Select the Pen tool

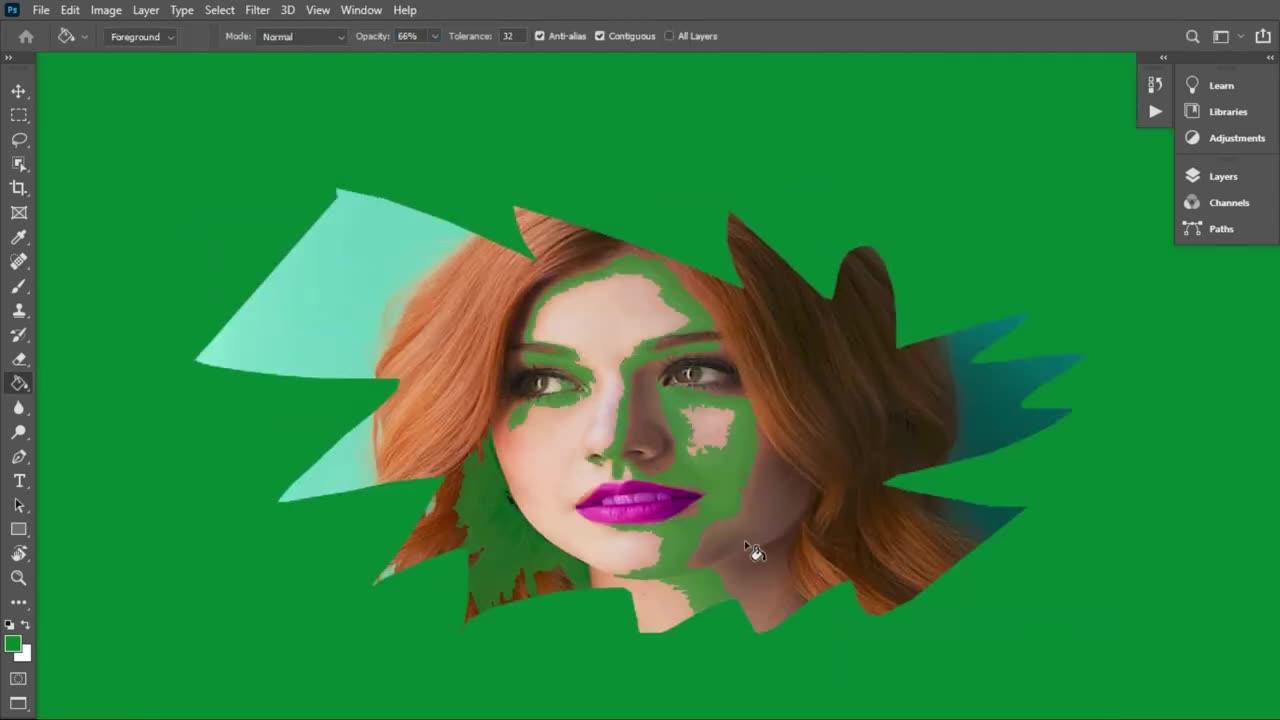click(19, 456)
